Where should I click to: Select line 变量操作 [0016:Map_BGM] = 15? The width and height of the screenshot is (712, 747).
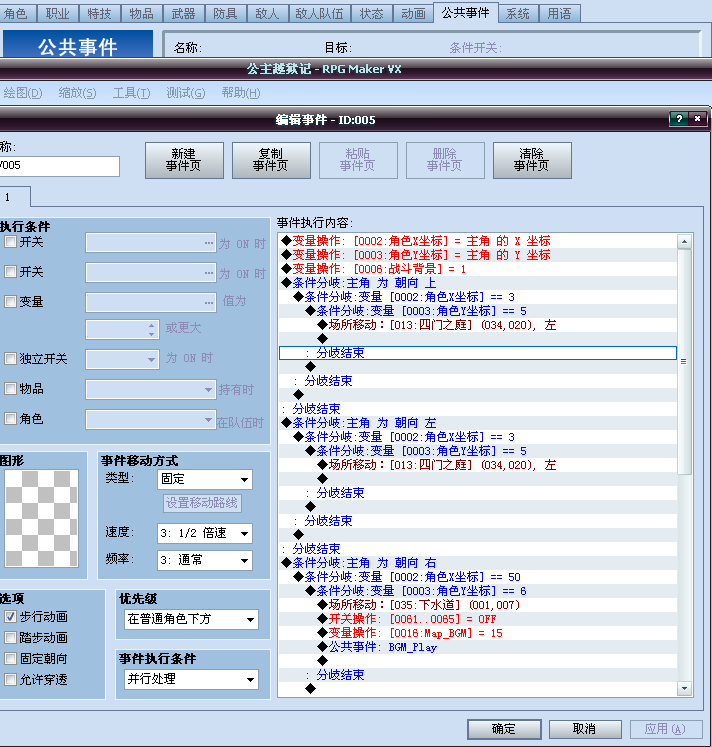click(478, 633)
